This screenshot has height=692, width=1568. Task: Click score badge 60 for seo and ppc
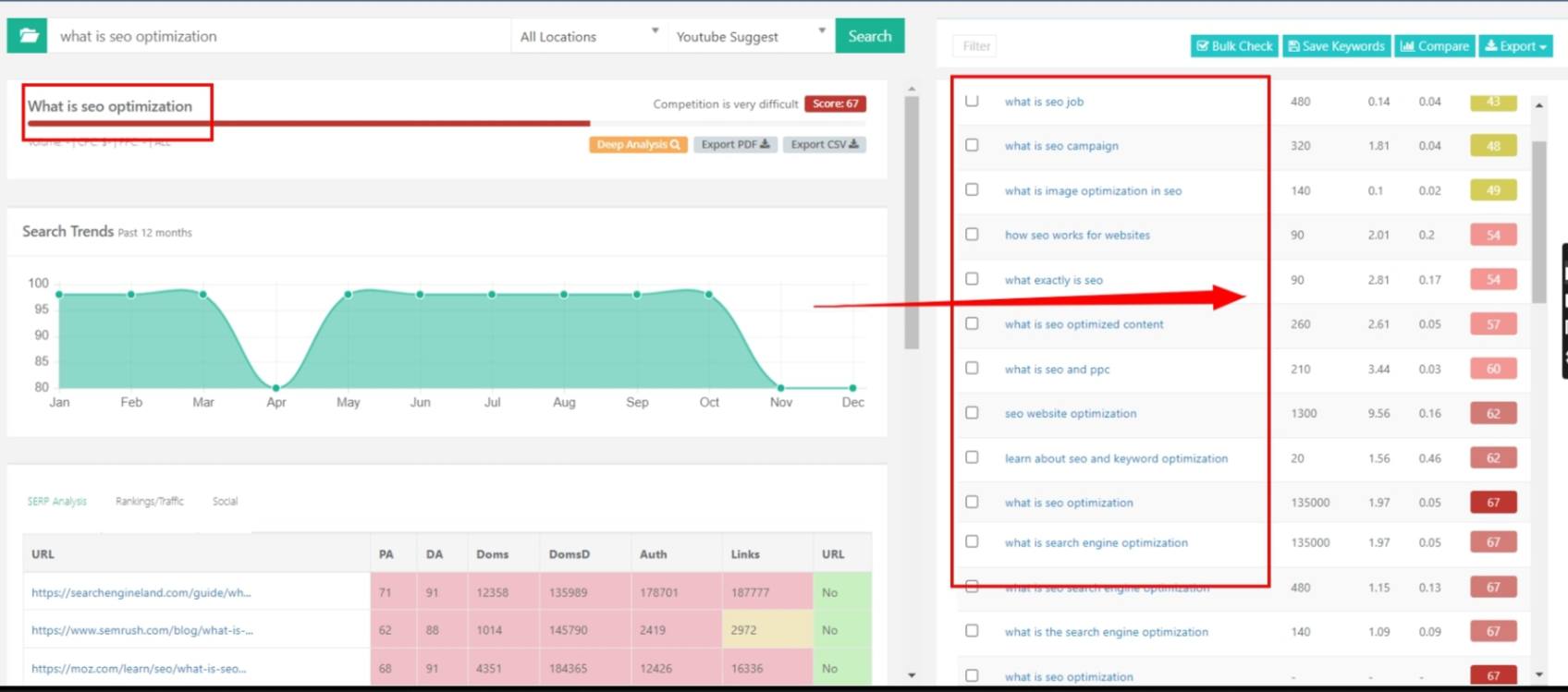tap(1493, 369)
